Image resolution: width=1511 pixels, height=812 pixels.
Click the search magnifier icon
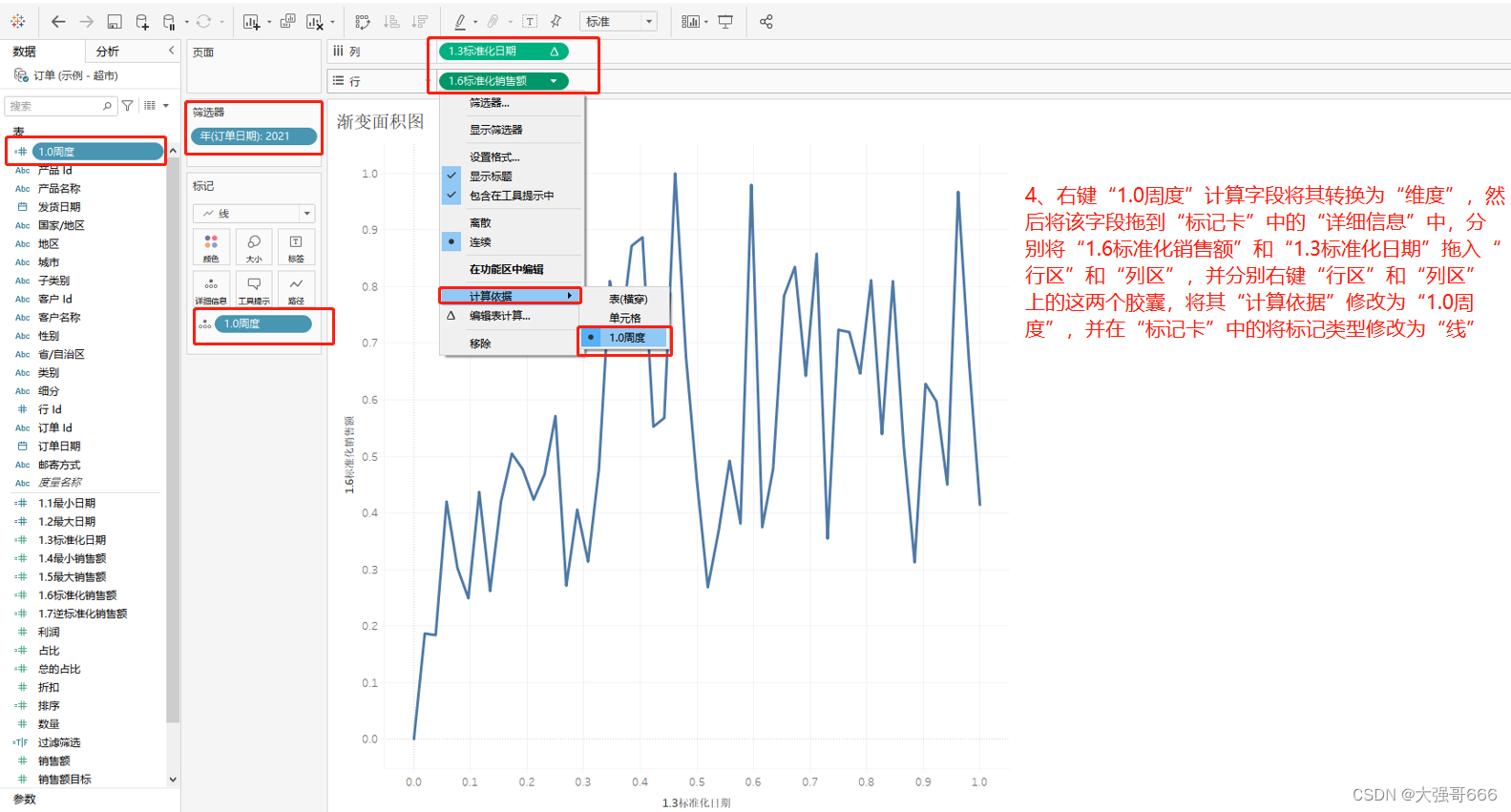pyautogui.click(x=107, y=106)
